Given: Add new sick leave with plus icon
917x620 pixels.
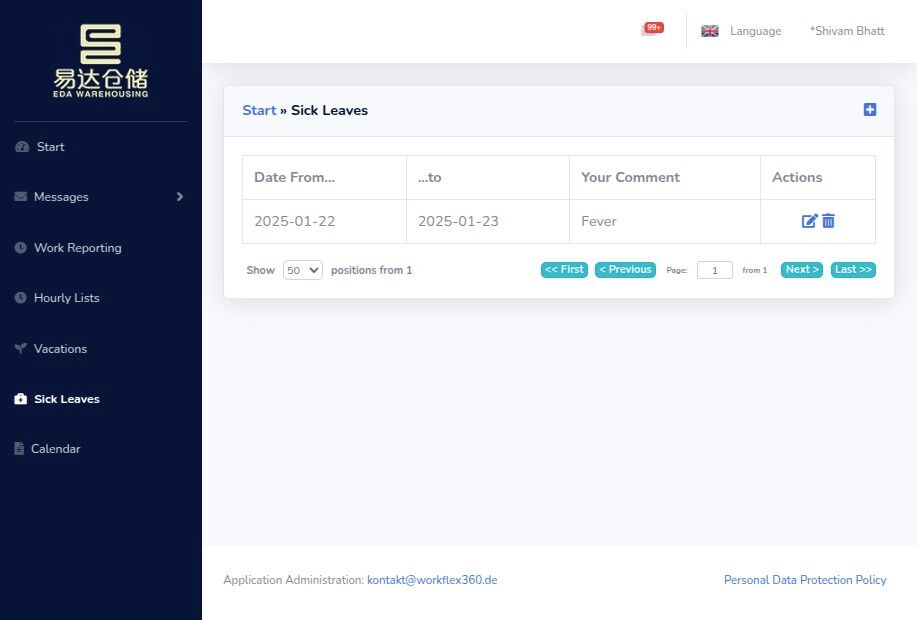Looking at the screenshot, I should coord(870,109).
